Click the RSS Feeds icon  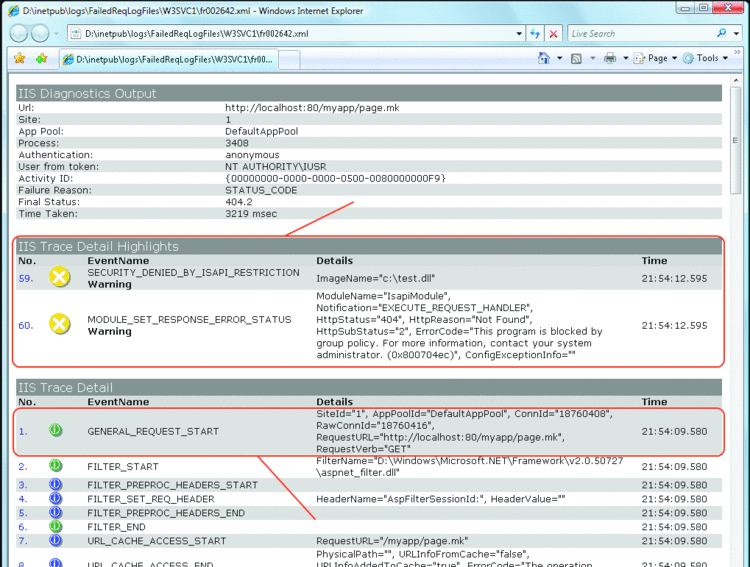[577, 58]
